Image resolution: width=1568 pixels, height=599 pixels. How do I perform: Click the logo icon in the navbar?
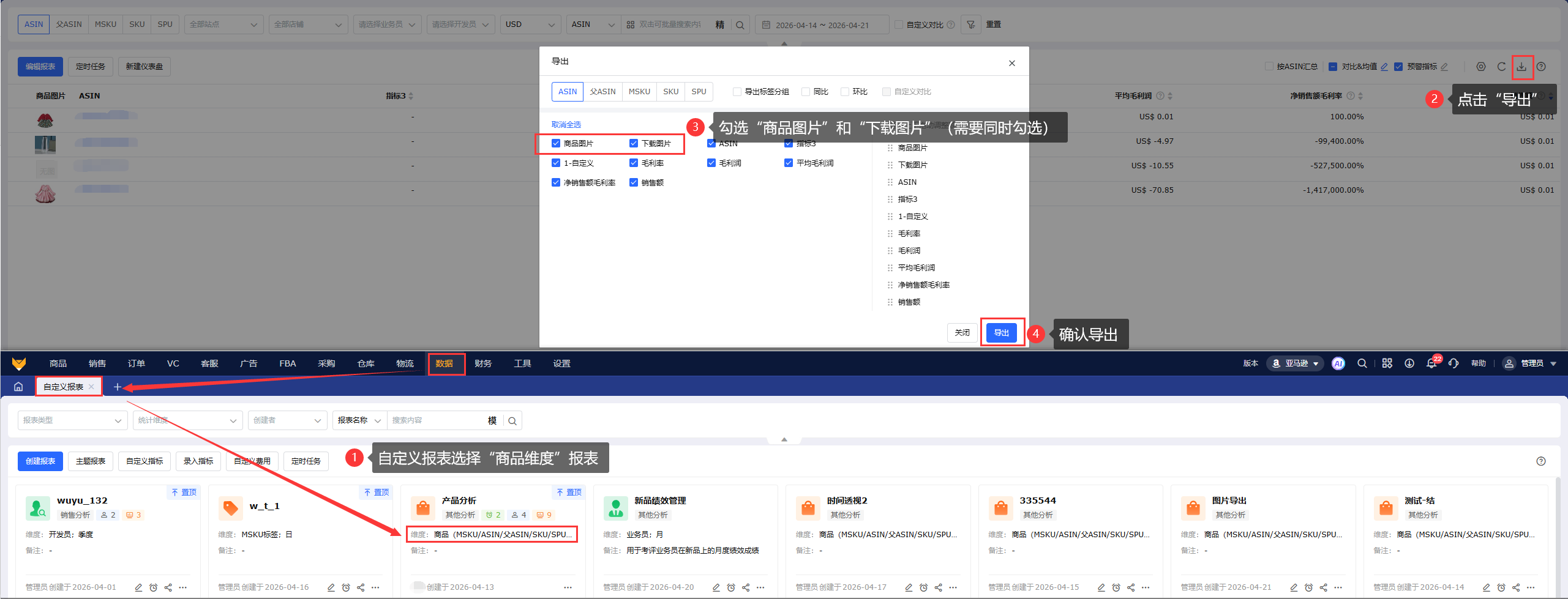pos(19,363)
